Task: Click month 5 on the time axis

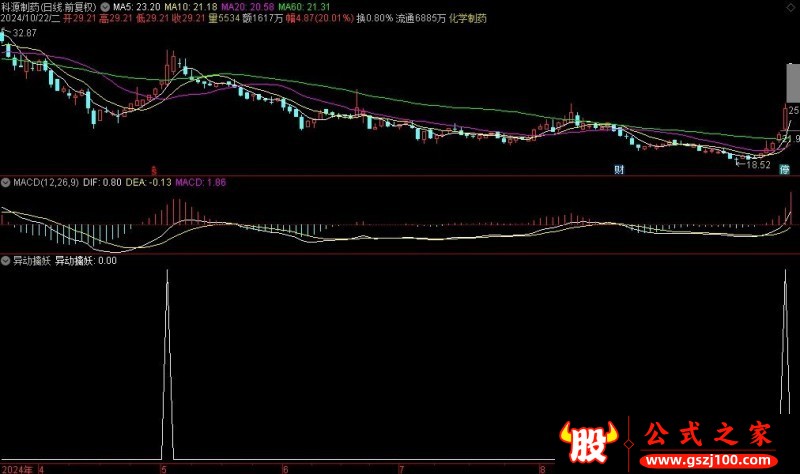Action: pos(163,467)
